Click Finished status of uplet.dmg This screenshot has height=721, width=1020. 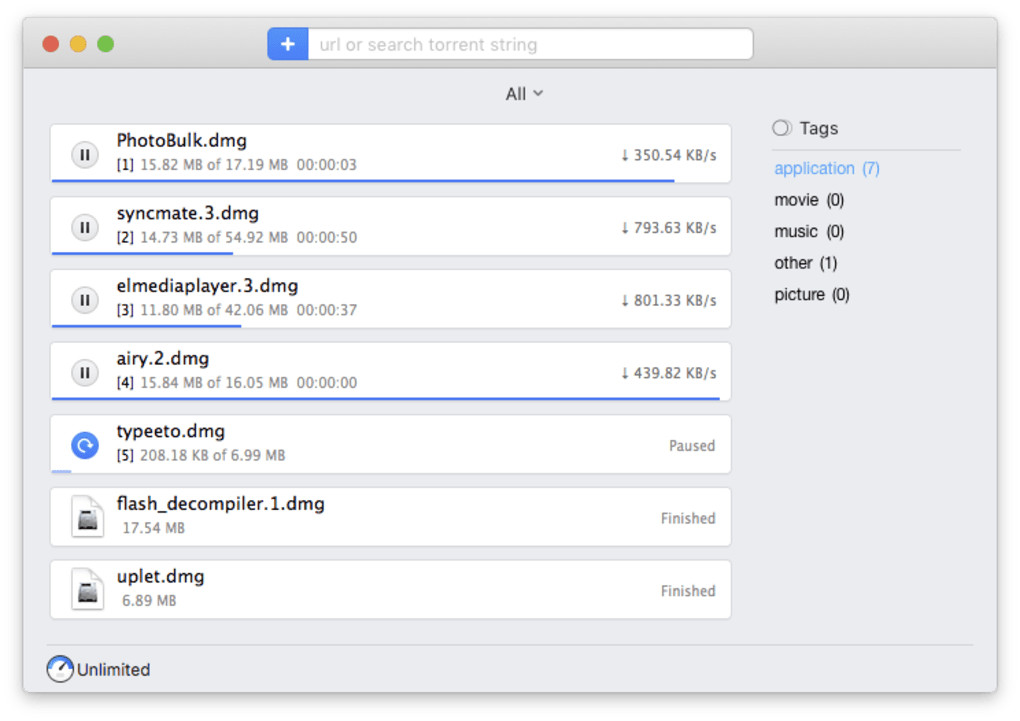[688, 591]
